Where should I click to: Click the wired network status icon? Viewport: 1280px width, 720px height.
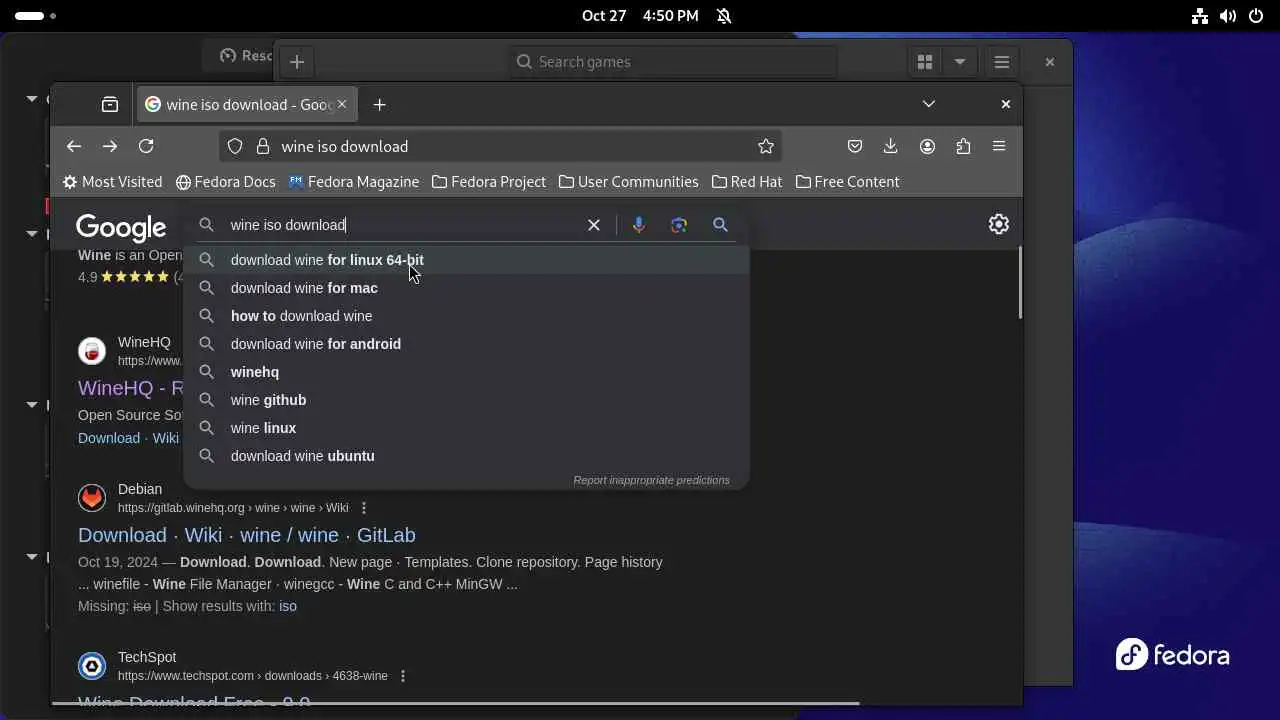tap(1200, 16)
